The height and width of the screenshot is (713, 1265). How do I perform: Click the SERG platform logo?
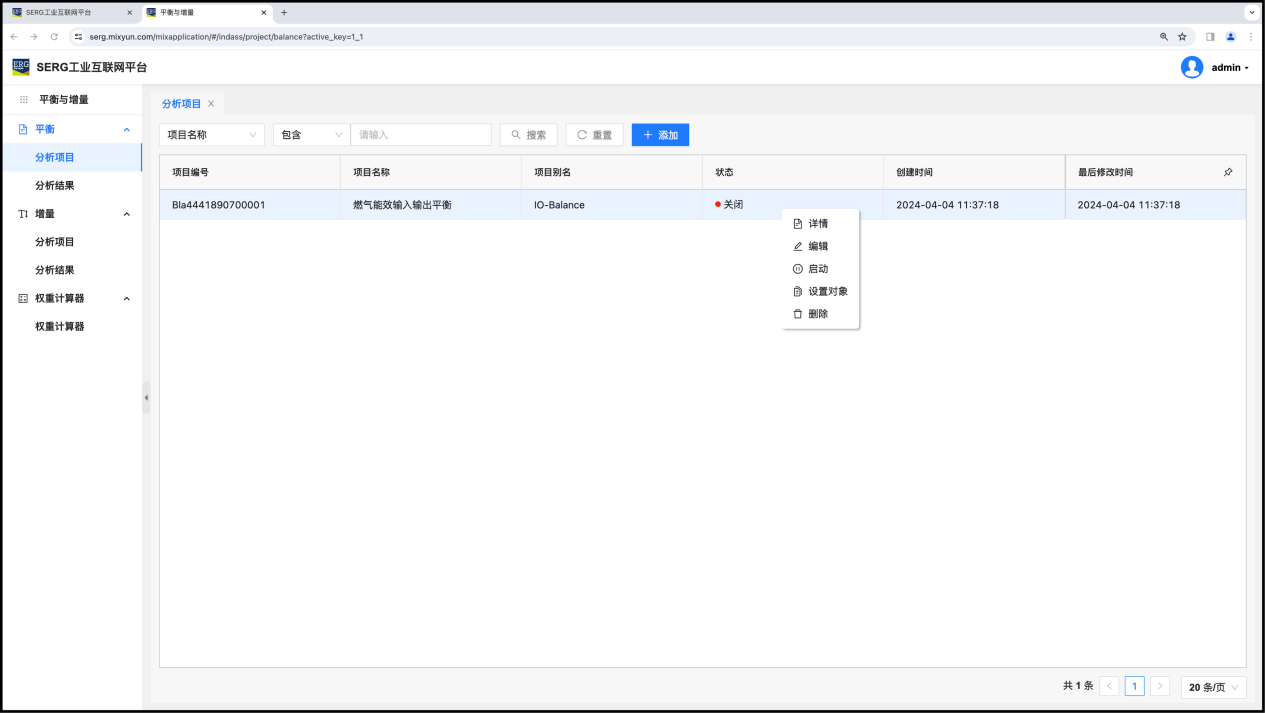[x=21, y=67]
